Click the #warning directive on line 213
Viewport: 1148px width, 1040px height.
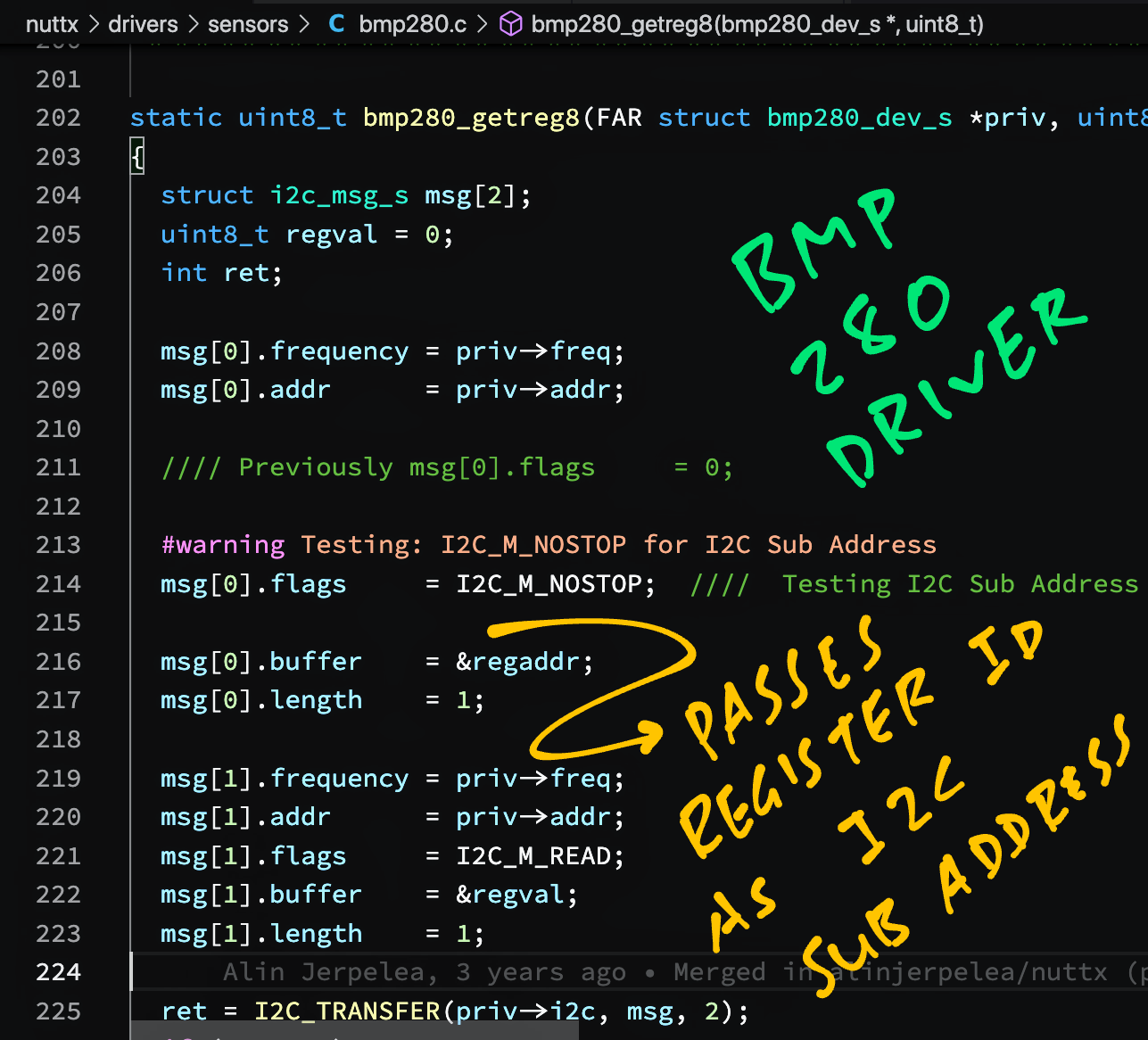pyautogui.click(x=222, y=544)
